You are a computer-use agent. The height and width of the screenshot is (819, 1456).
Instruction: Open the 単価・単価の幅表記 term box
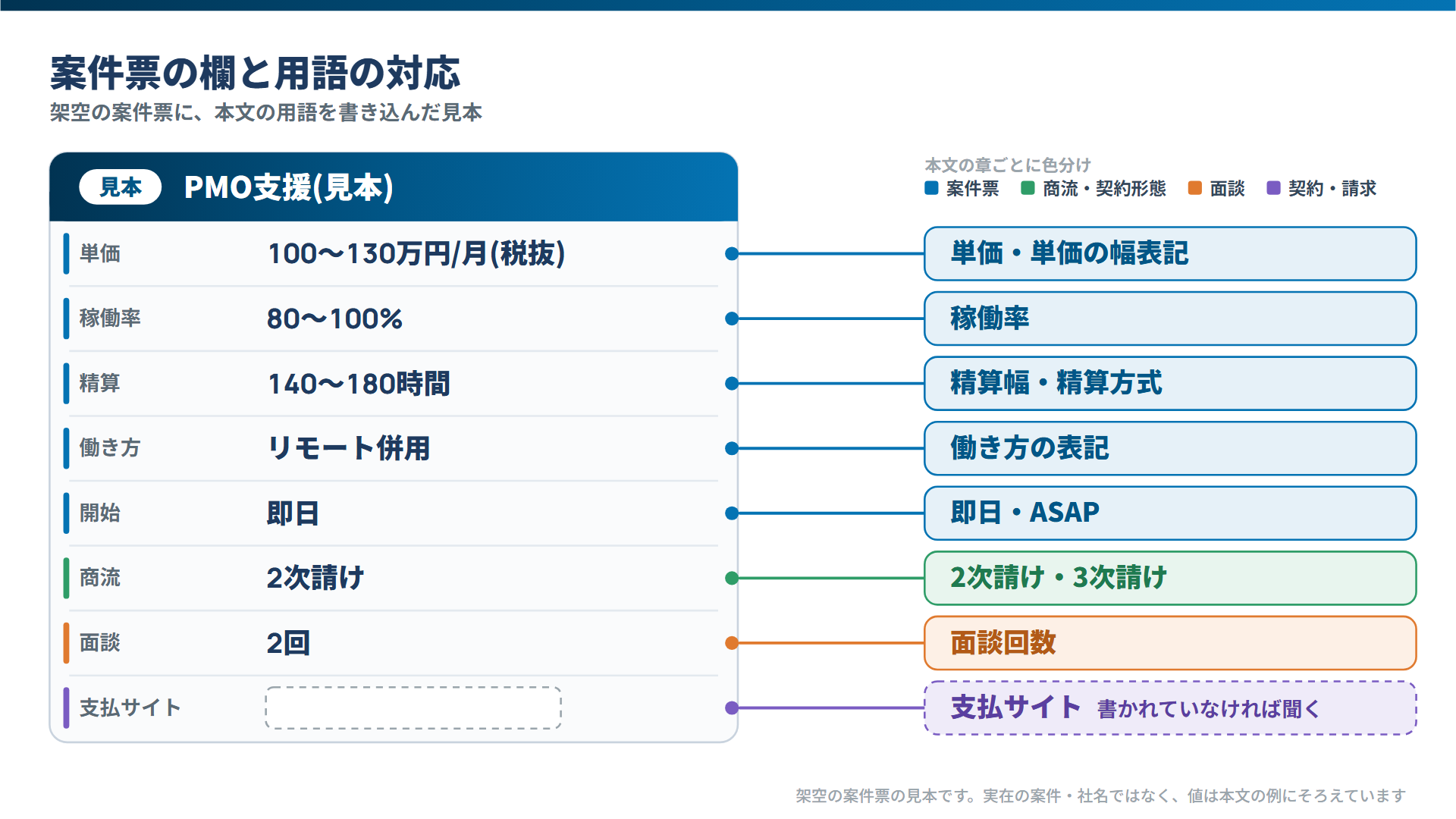point(1170,253)
